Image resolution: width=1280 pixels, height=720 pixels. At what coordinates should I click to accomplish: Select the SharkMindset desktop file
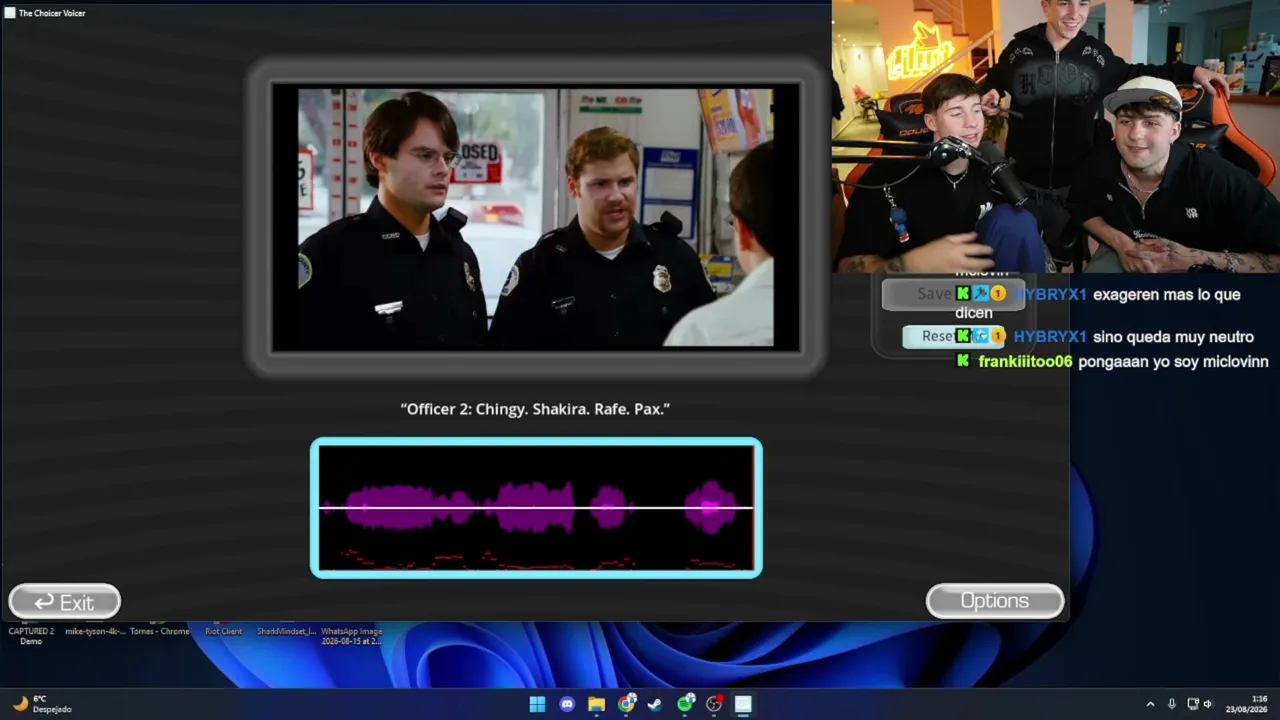tap(286, 632)
